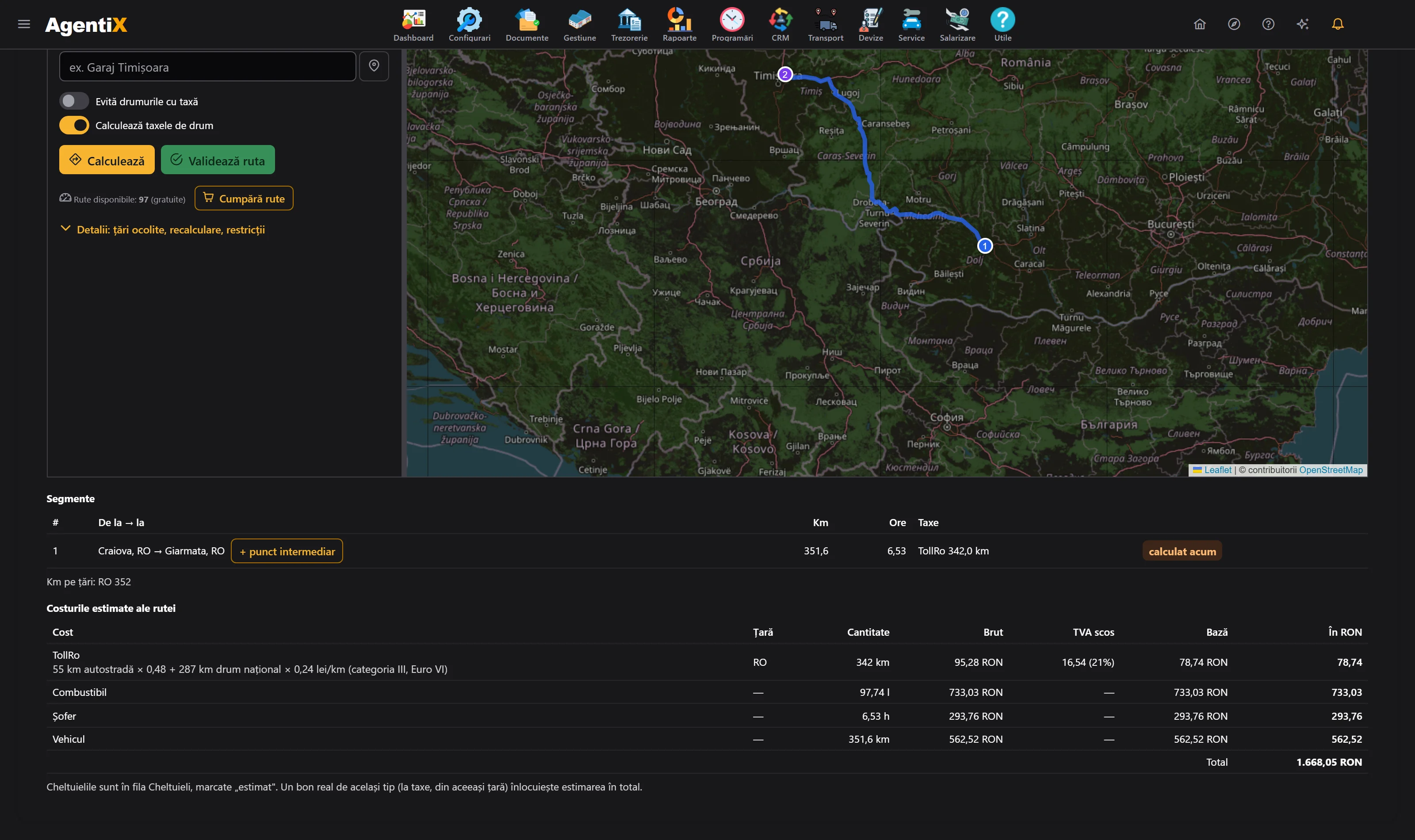
Task: Open the Service module
Action: click(x=911, y=25)
